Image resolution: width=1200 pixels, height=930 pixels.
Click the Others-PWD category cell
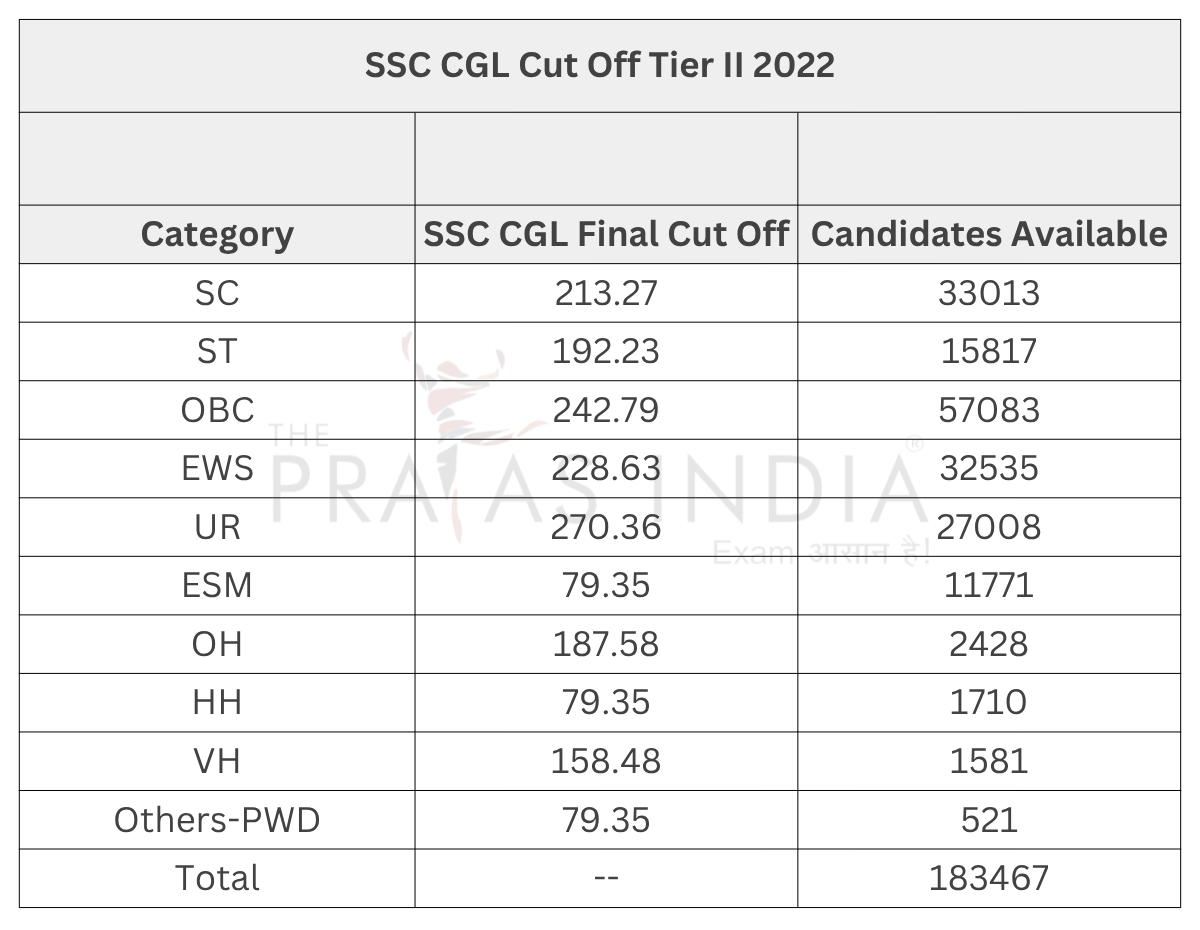[x=217, y=820]
